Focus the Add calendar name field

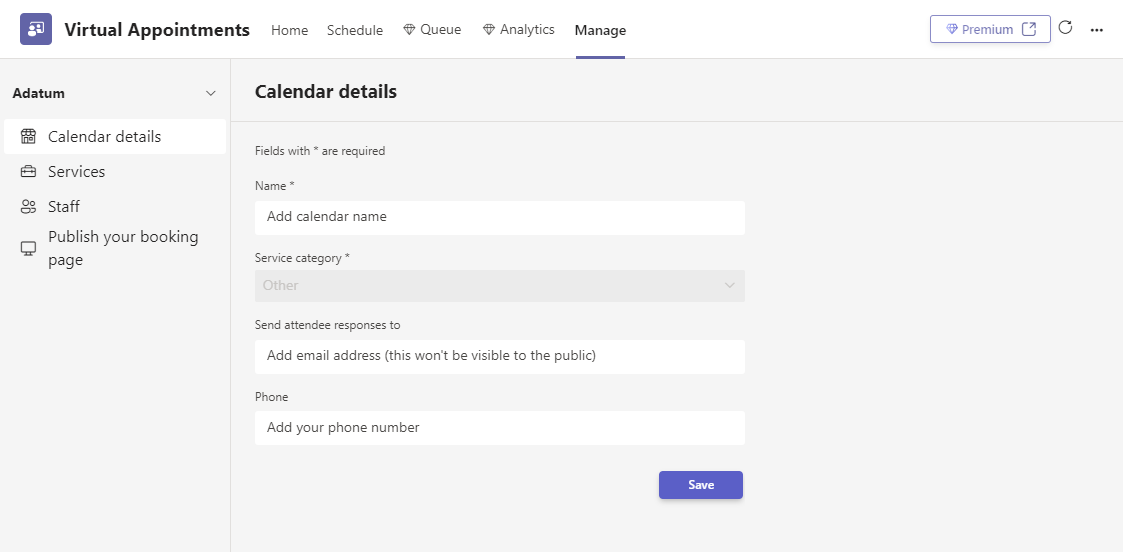coord(500,218)
